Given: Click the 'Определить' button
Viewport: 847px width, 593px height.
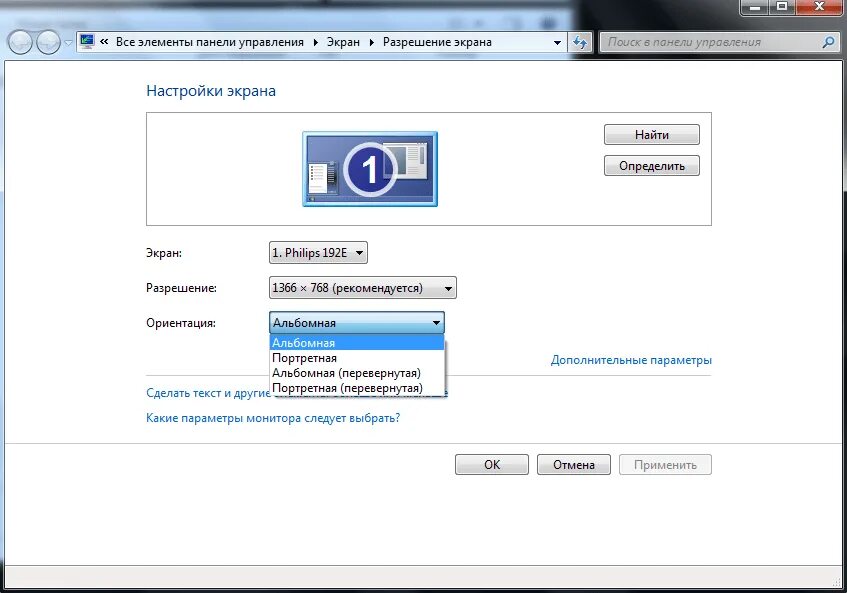Looking at the screenshot, I should 651,166.
